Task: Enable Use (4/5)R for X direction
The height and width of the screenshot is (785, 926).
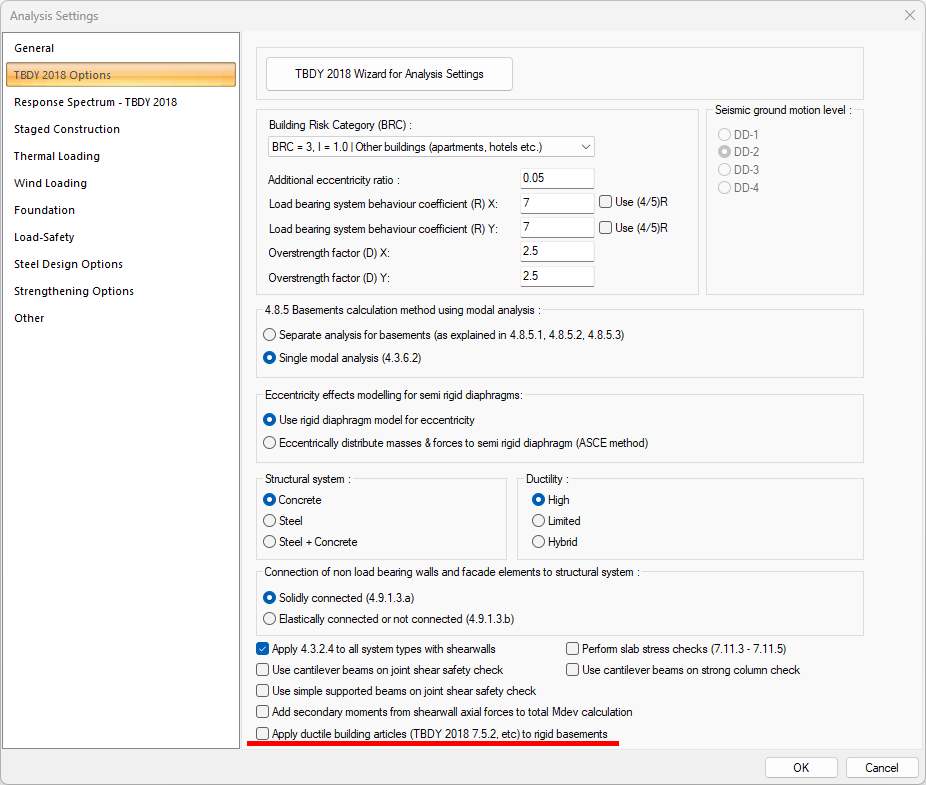Action: [606, 202]
